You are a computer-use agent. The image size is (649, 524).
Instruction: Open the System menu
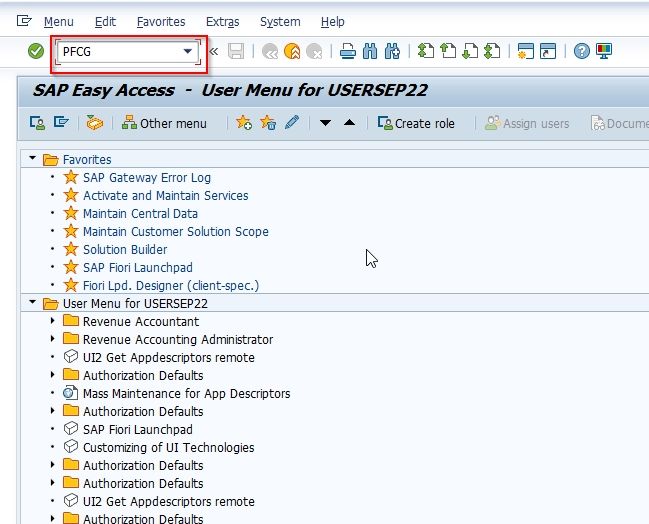280,22
